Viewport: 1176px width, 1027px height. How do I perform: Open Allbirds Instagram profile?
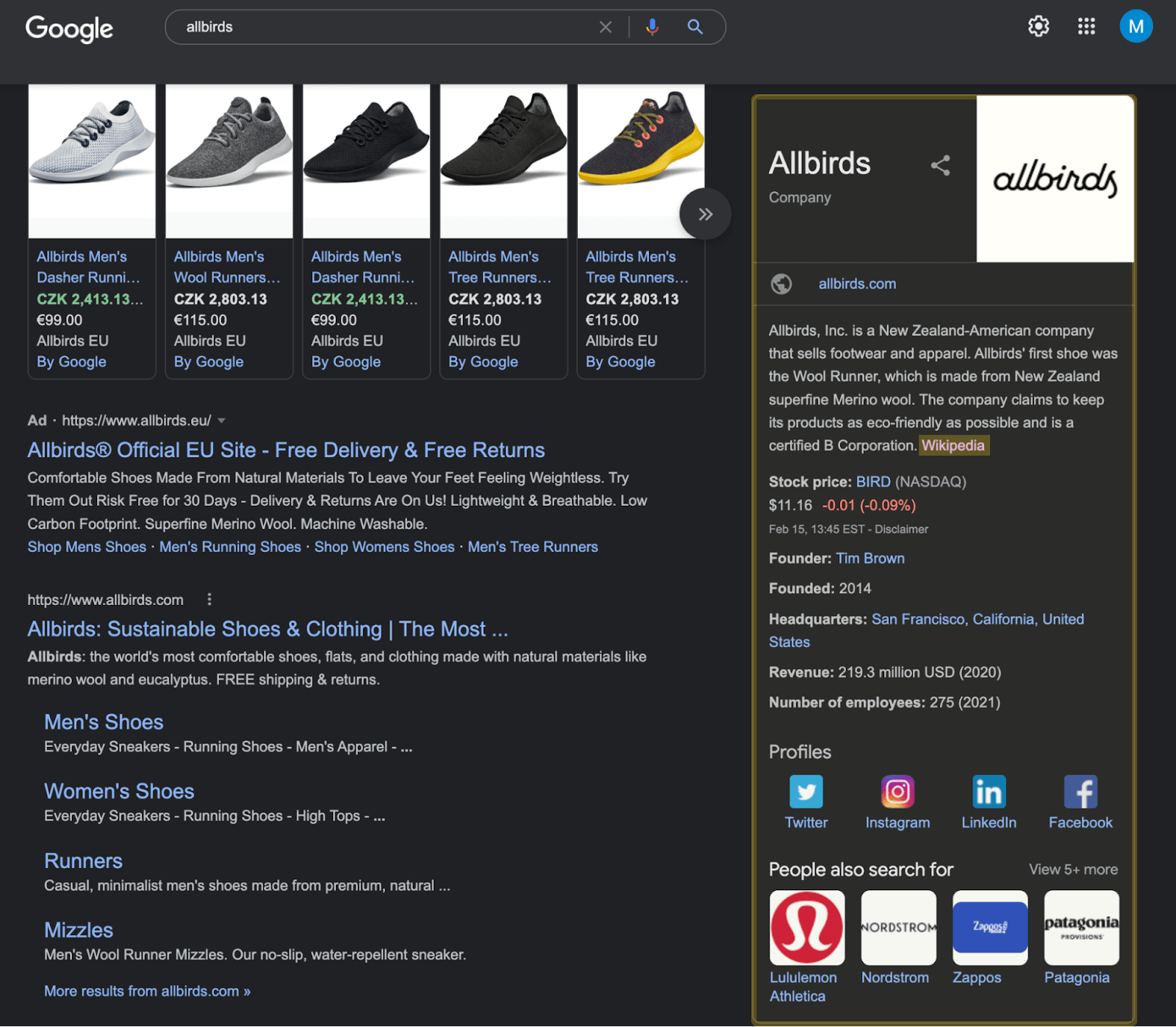897,792
